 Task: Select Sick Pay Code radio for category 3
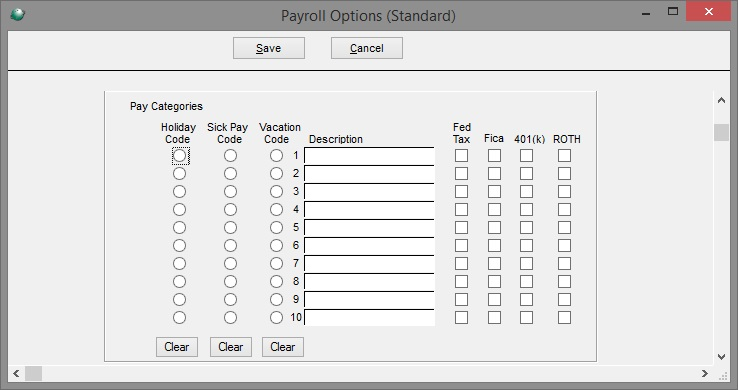pyautogui.click(x=230, y=191)
